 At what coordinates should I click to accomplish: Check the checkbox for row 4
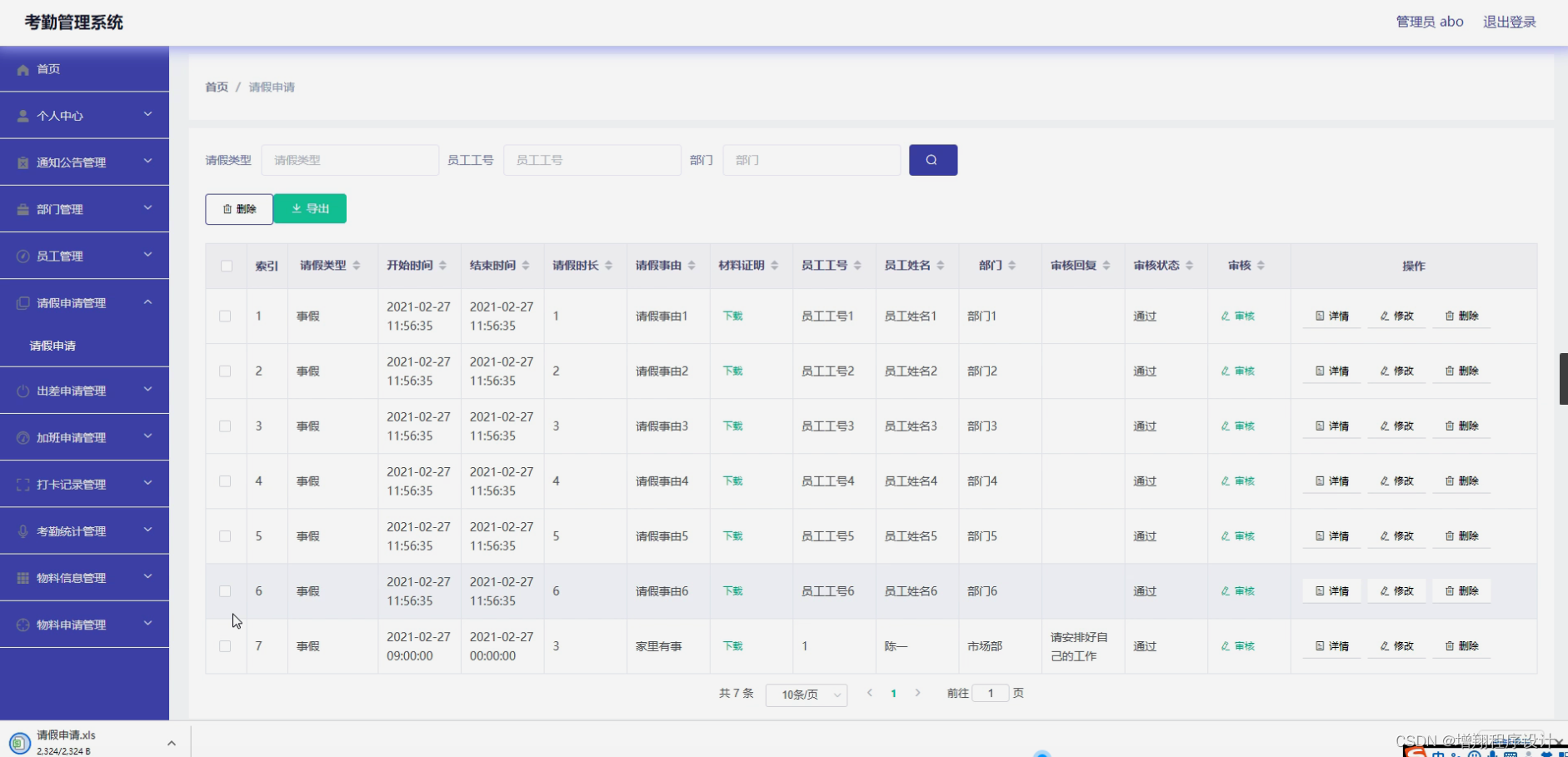click(x=225, y=481)
